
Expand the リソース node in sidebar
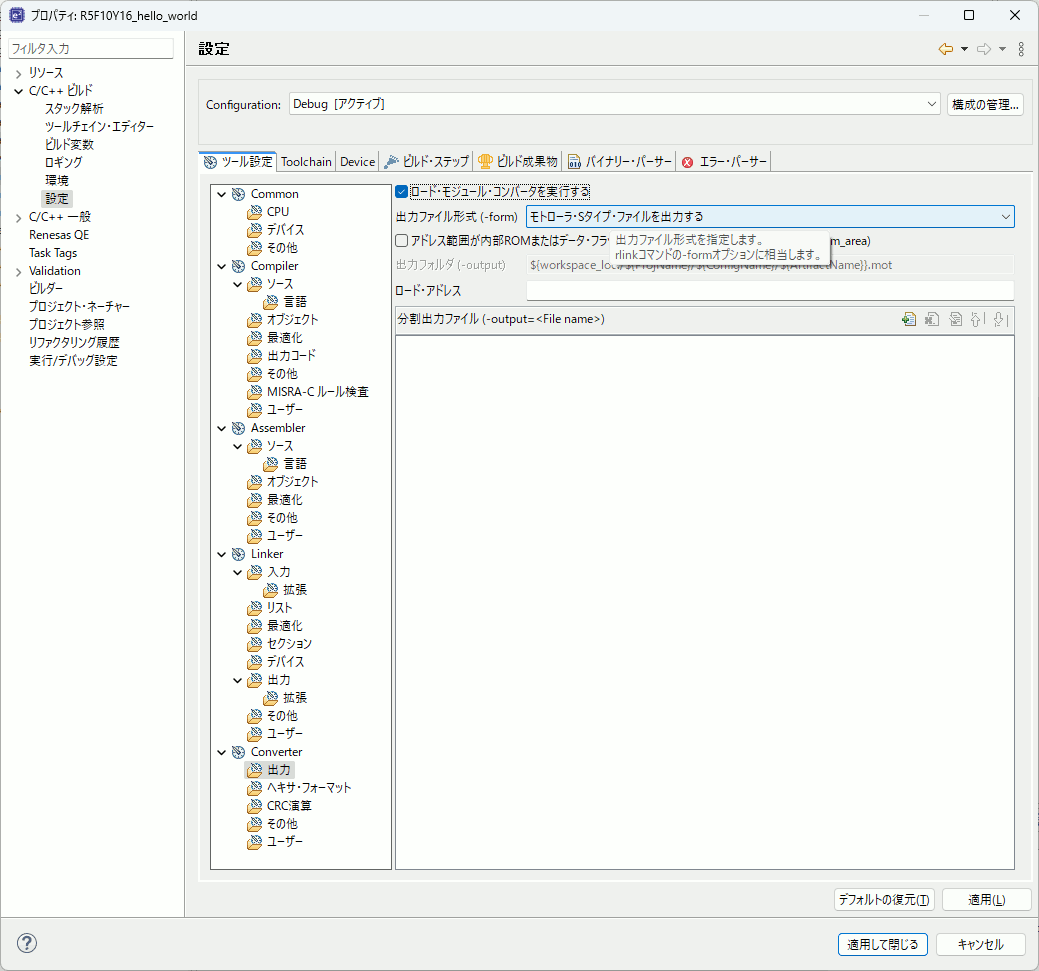coord(18,73)
